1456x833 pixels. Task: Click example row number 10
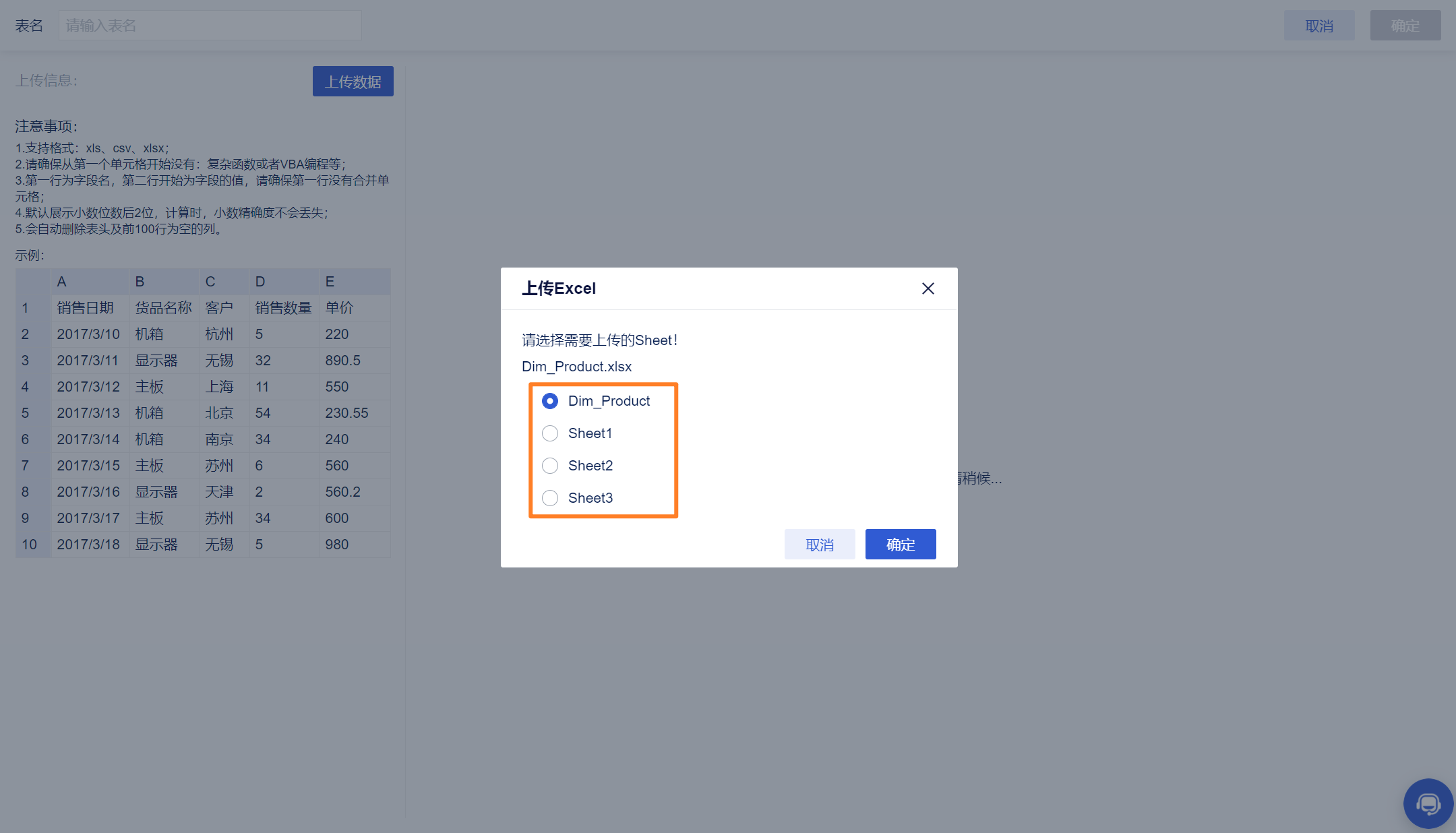29,545
